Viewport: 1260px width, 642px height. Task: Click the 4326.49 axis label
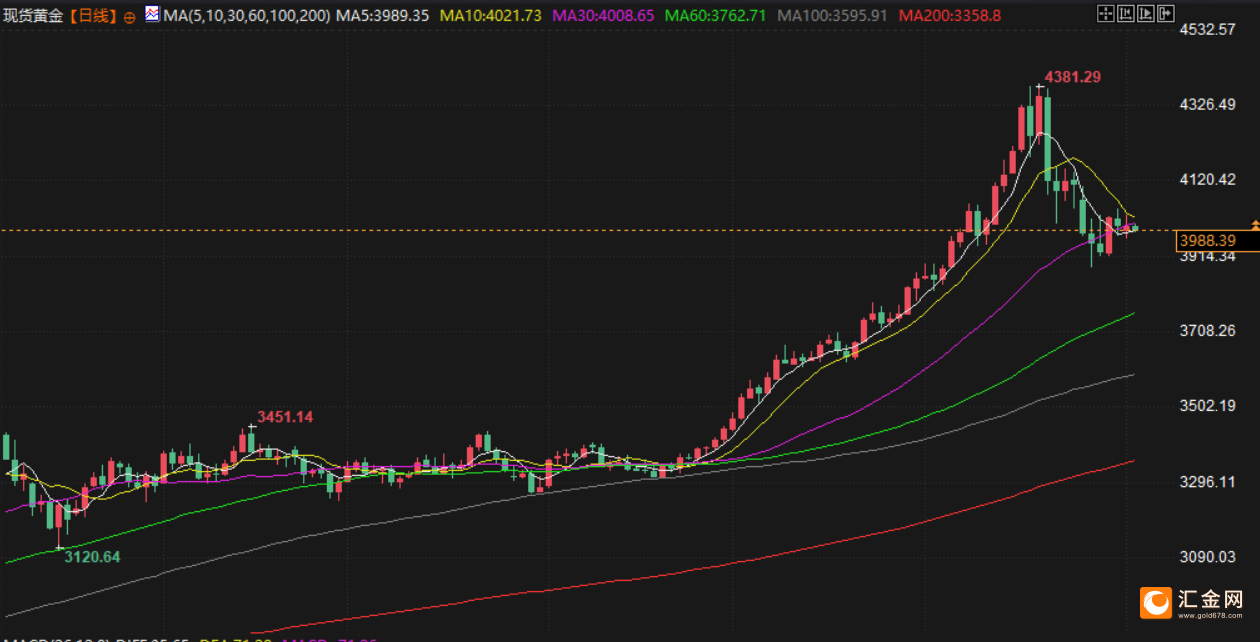pyautogui.click(x=1208, y=105)
